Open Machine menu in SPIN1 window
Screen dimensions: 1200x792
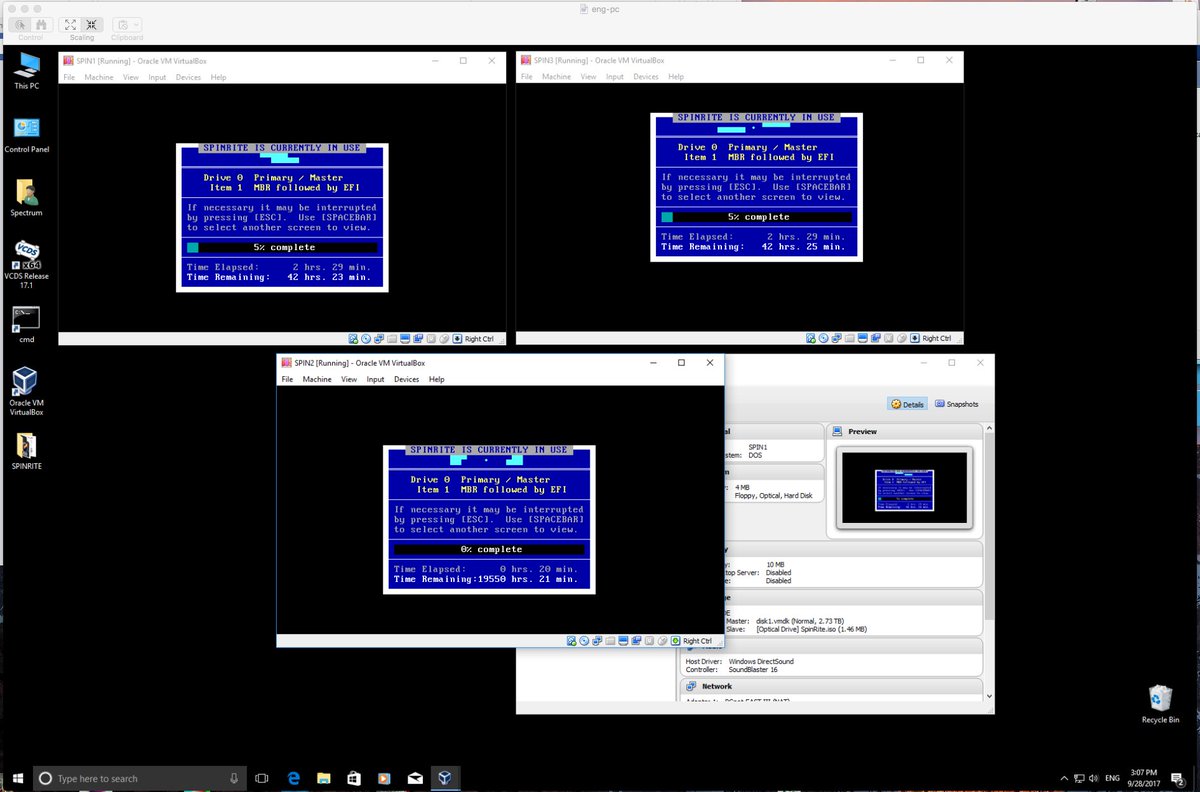tap(99, 77)
